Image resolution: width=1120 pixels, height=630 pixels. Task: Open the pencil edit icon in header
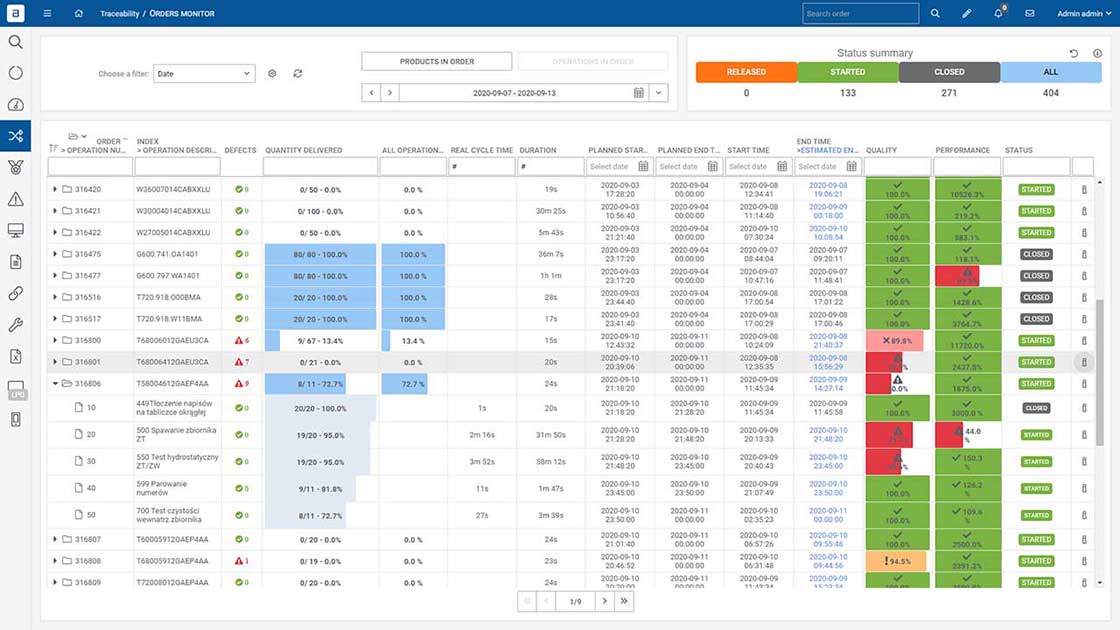click(966, 14)
